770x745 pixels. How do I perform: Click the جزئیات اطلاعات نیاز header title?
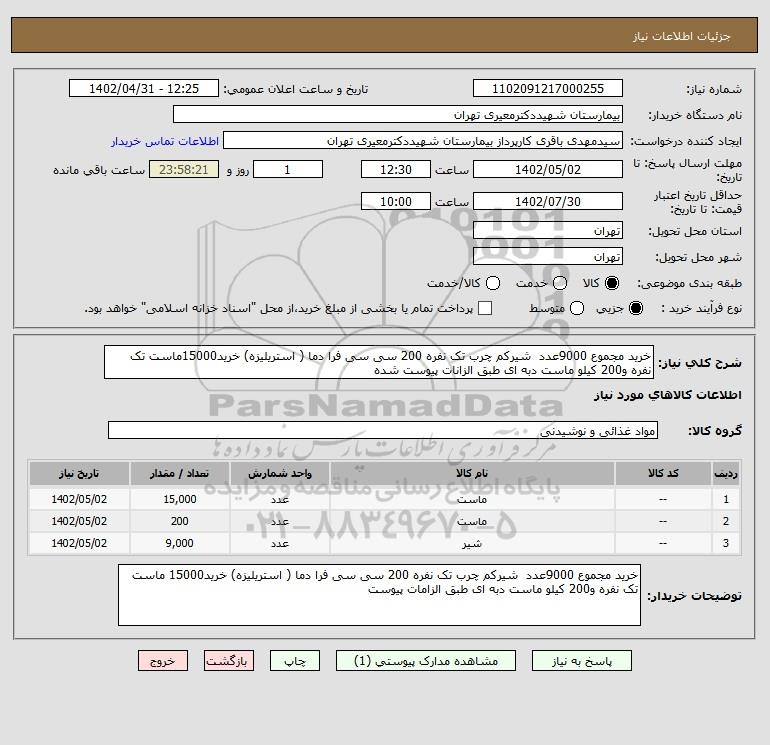tap(682, 36)
